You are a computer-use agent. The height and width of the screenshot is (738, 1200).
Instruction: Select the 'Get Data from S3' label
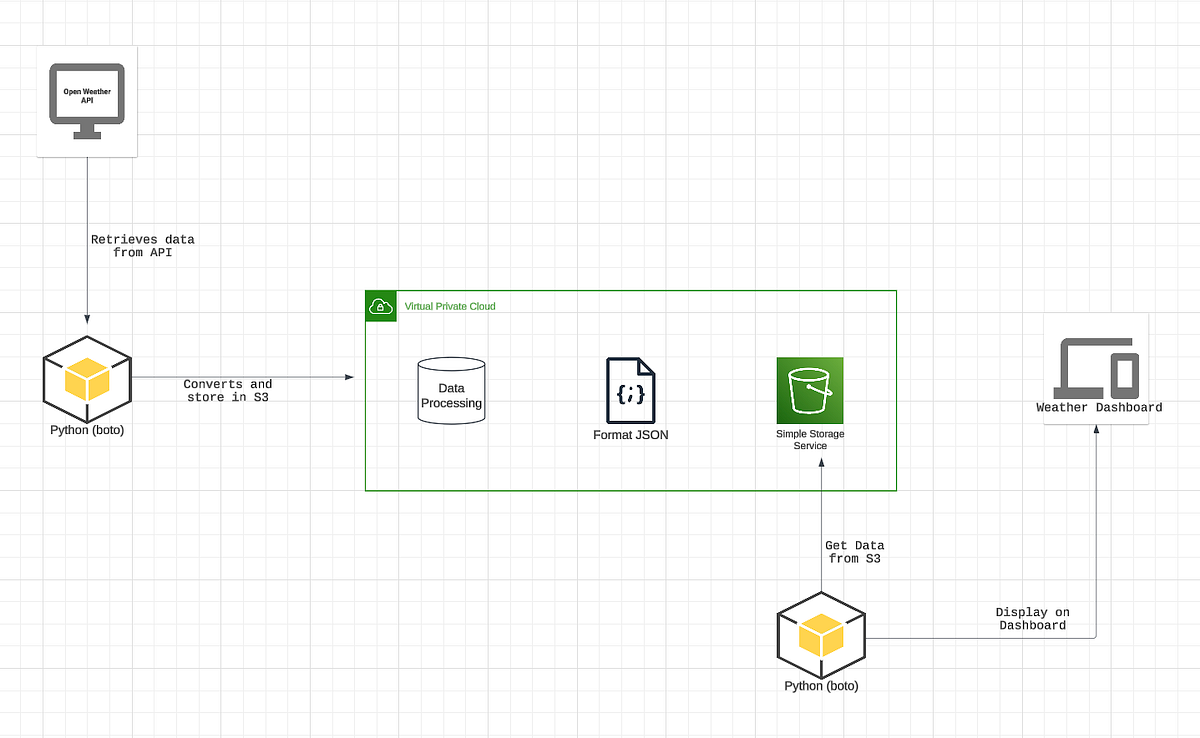coord(855,552)
